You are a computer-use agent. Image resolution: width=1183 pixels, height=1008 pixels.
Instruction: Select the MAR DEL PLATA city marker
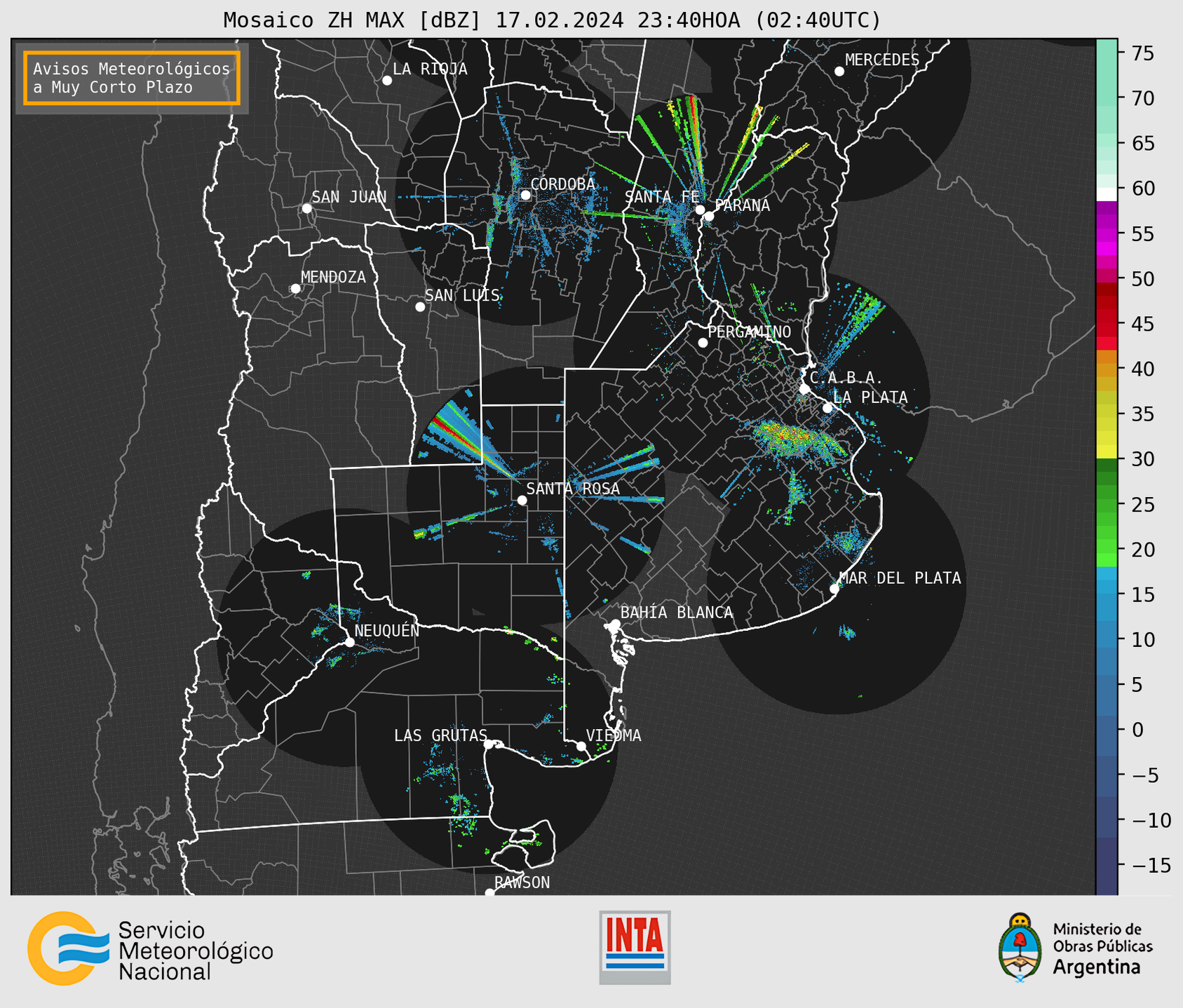834,589
